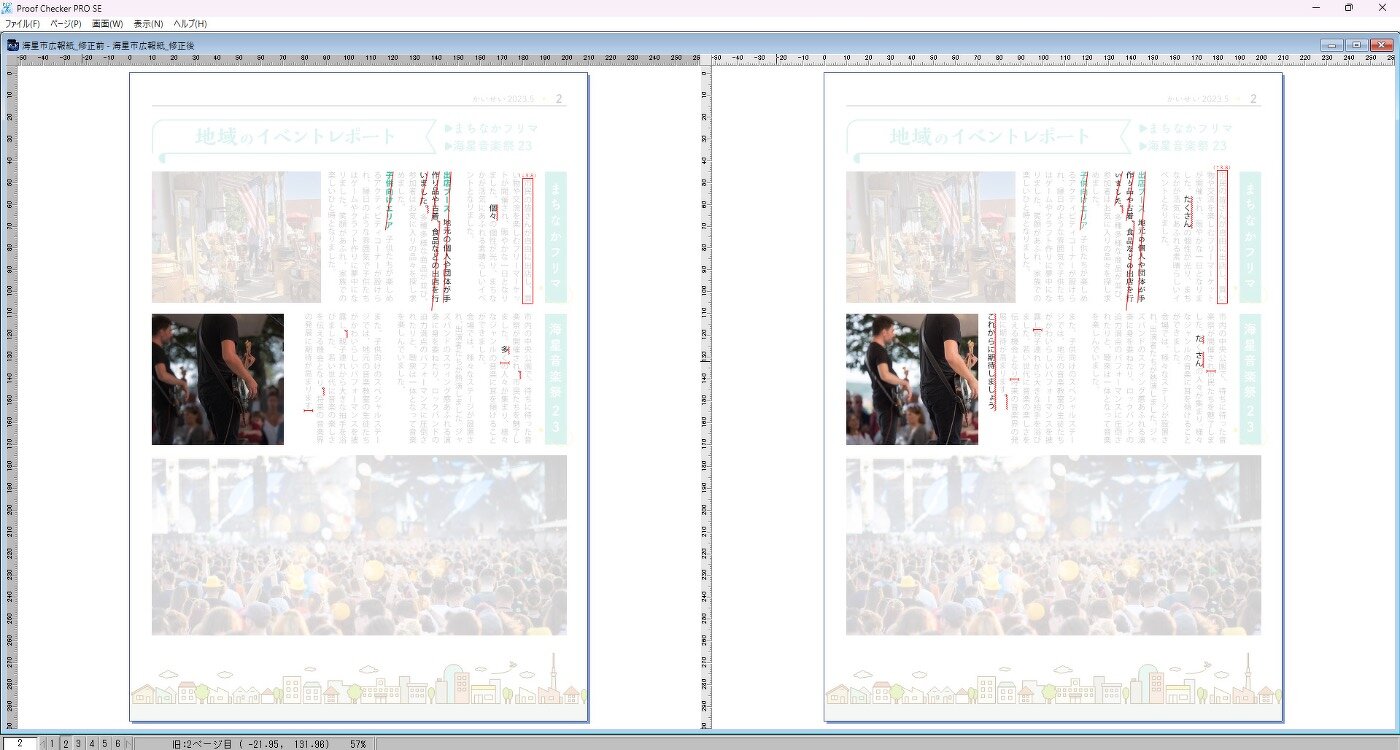This screenshot has height=750, width=1400.
Task: Click the red-boxed text column on right page
Action: click(x=1222, y=237)
